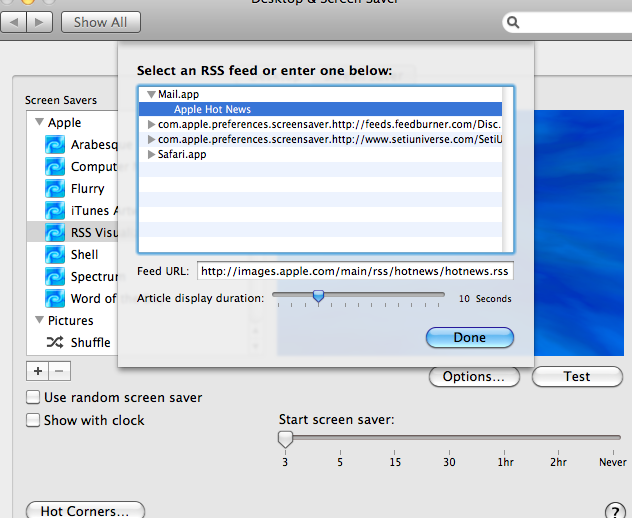Image resolution: width=632 pixels, height=518 pixels.
Task: Click the Start screen saver slider thumb
Action: point(285,439)
